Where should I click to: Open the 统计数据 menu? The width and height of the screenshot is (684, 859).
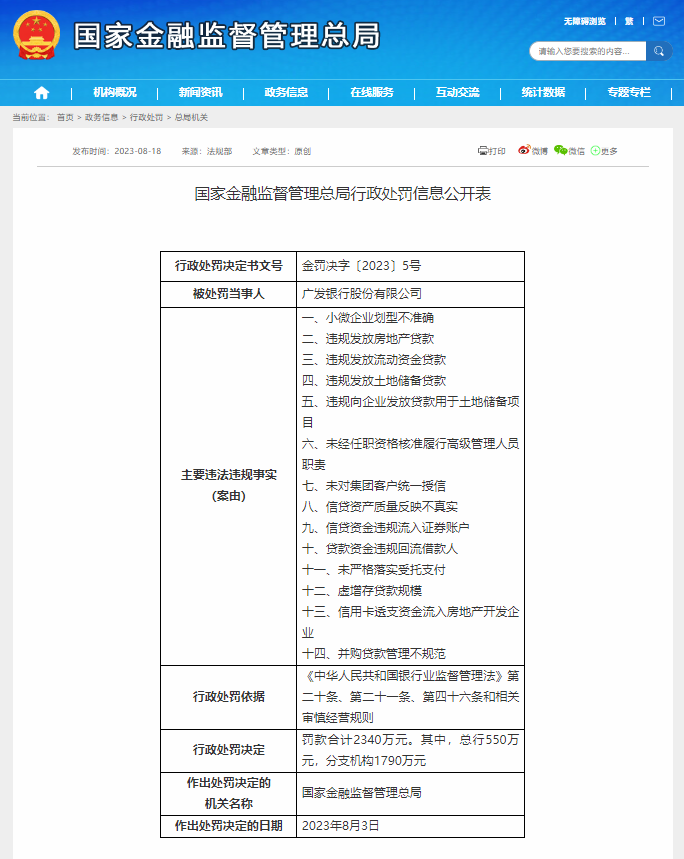pos(543,92)
